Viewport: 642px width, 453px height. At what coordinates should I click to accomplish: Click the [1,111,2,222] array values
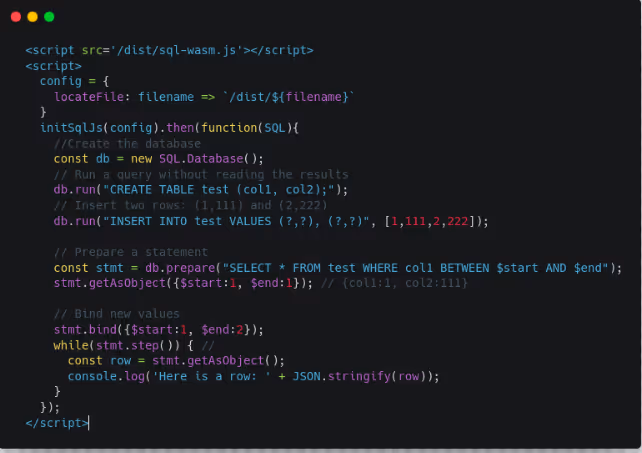(x=430, y=221)
